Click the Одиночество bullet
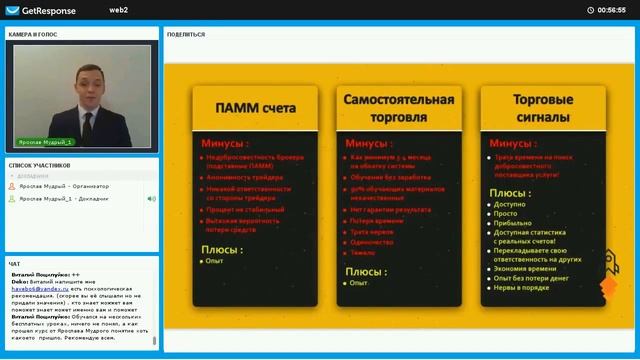This screenshot has width=640, height=360. pos(372,242)
